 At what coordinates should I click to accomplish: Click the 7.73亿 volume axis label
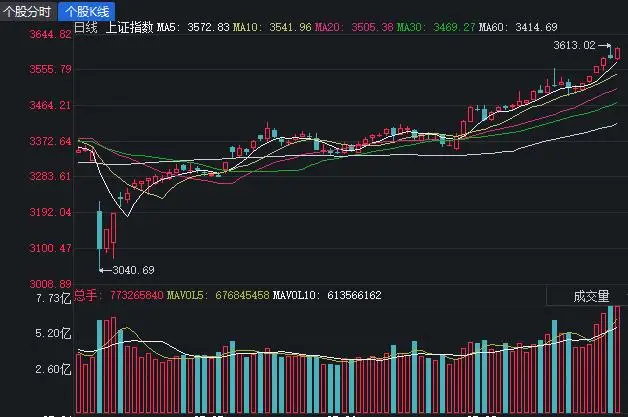click(50, 298)
